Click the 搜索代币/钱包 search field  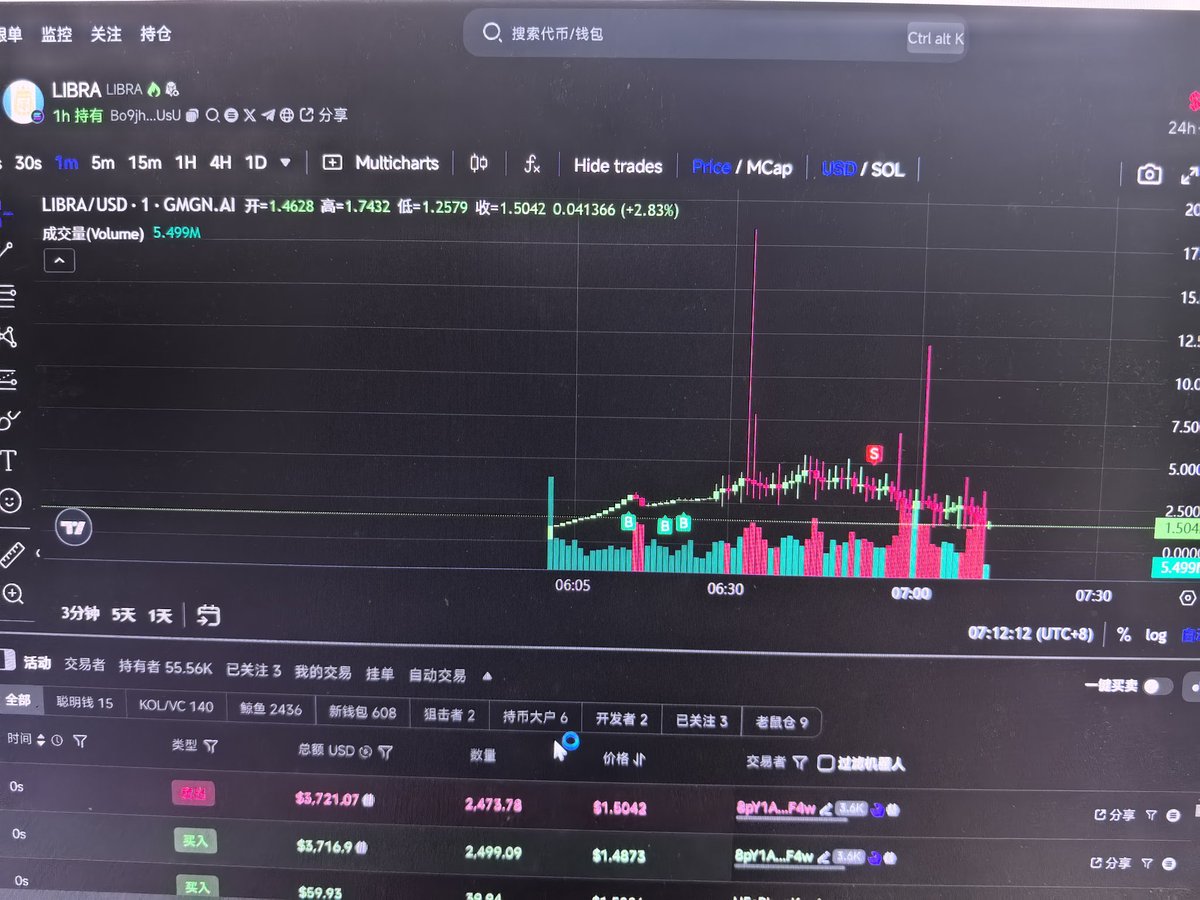click(x=715, y=36)
